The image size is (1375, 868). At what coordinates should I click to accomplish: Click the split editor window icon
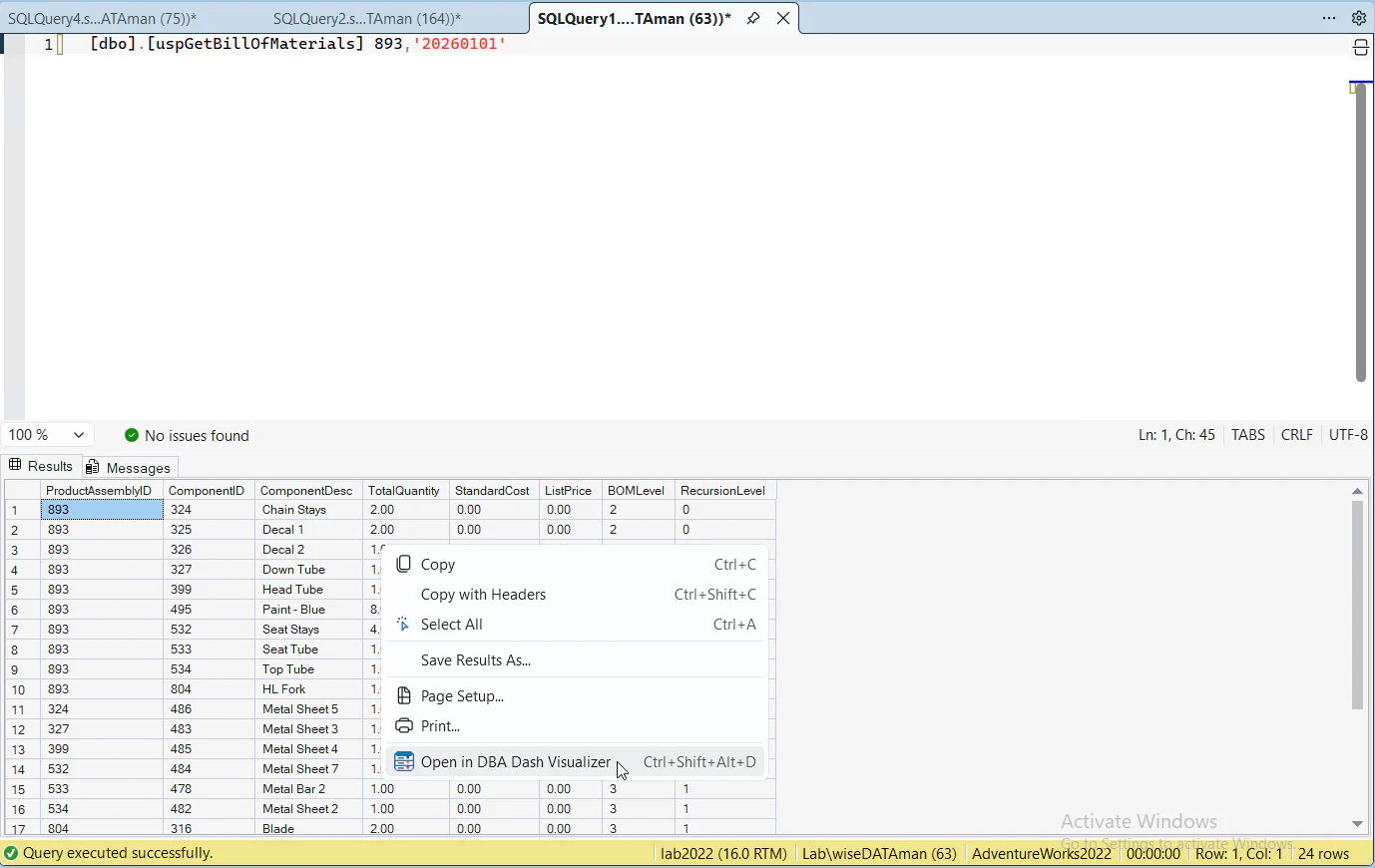tap(1361, 48)
